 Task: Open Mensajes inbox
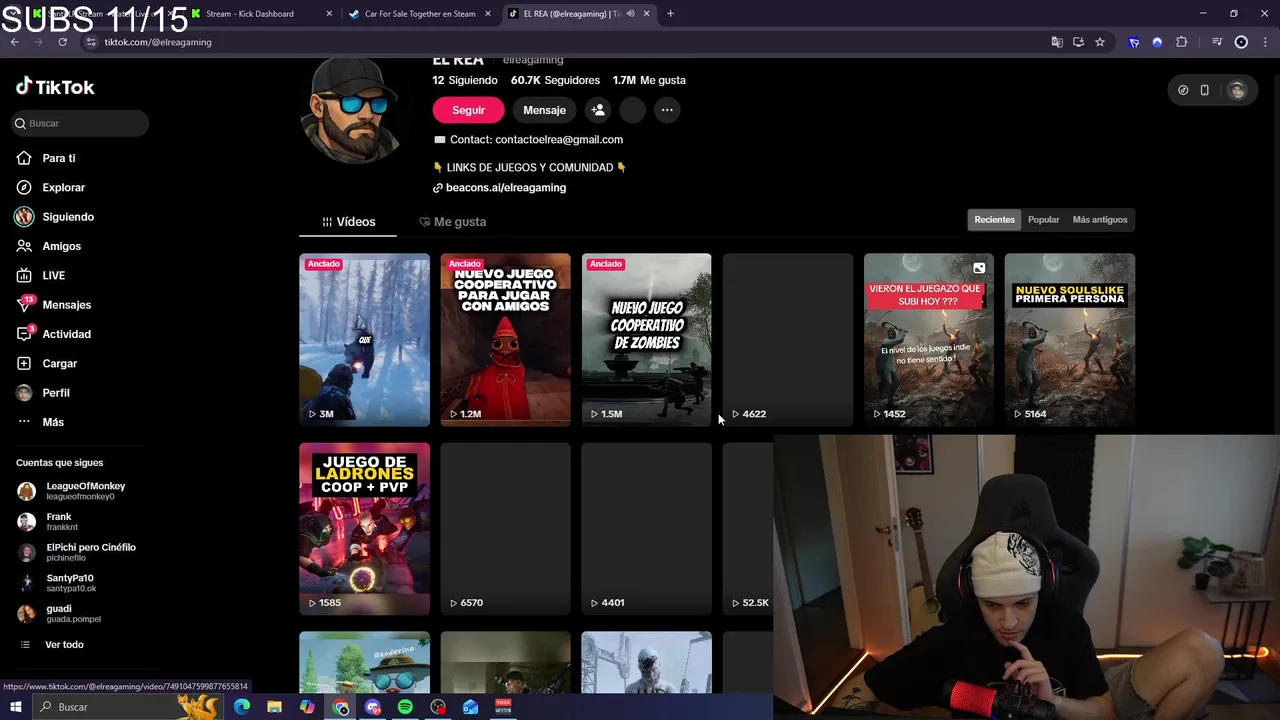pos(54,305)
